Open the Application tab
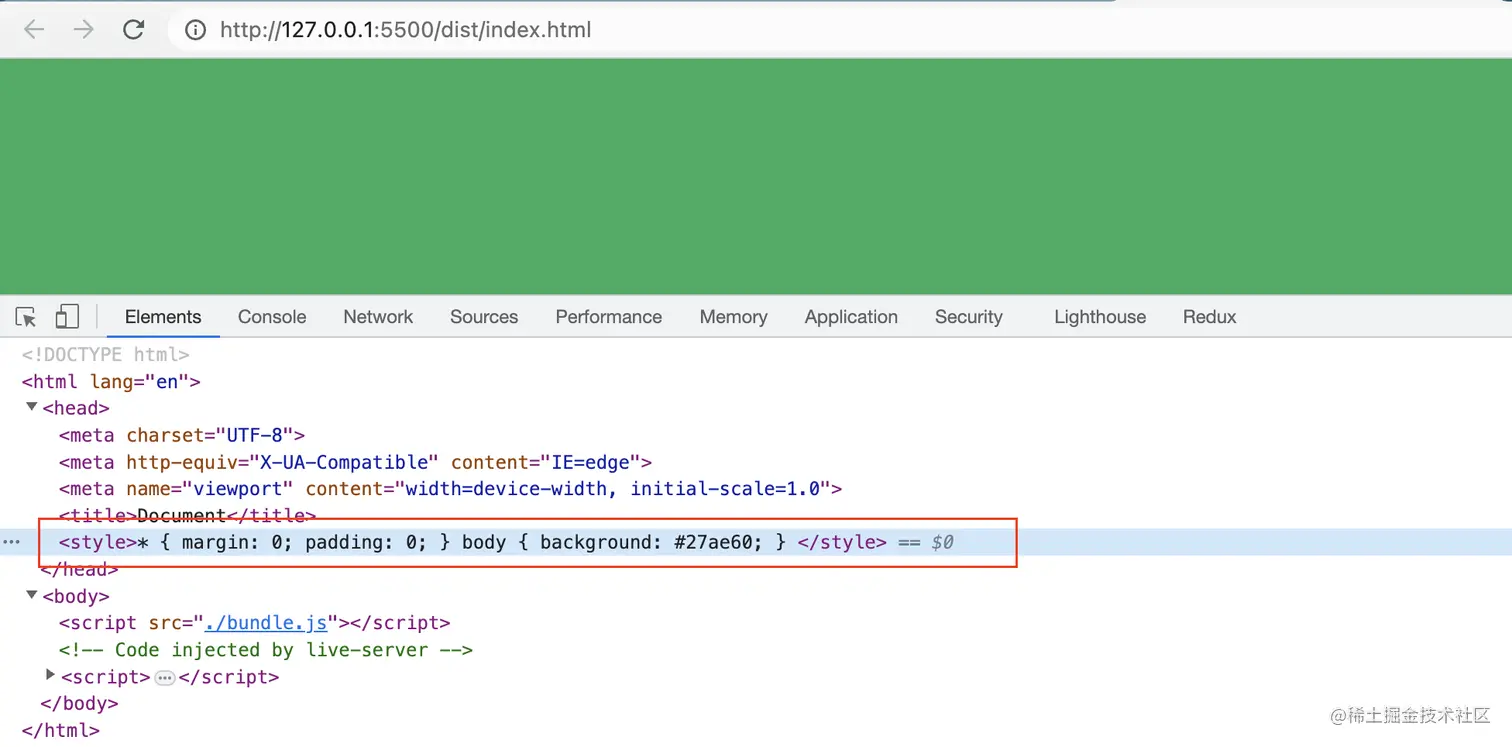1512x747 pixels. [x=851, y=317]
